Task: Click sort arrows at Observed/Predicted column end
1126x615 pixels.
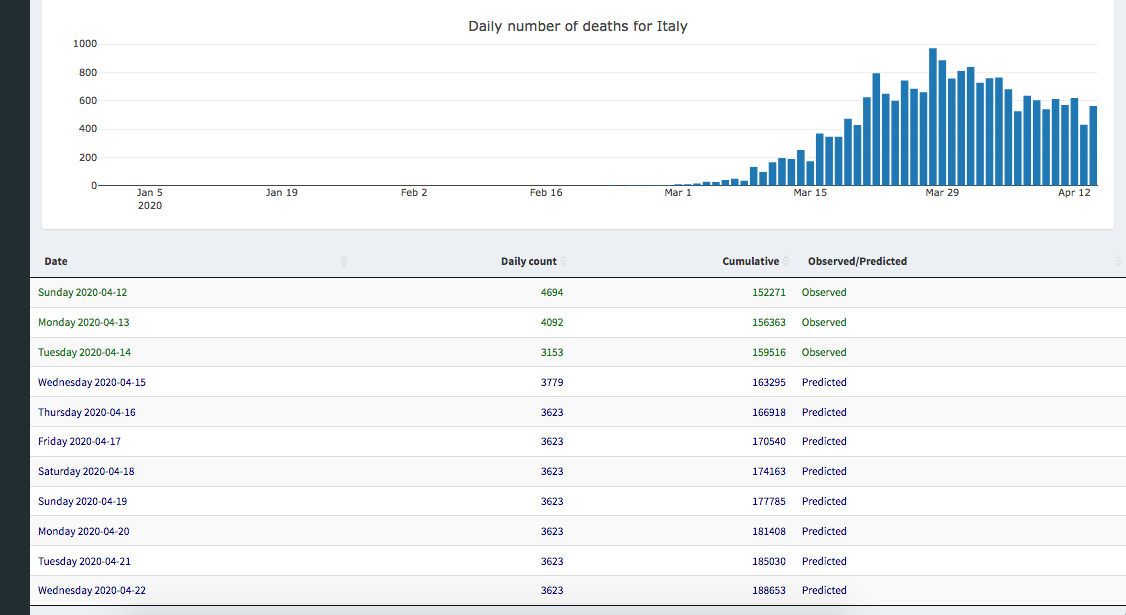Action: (1118, 262)
